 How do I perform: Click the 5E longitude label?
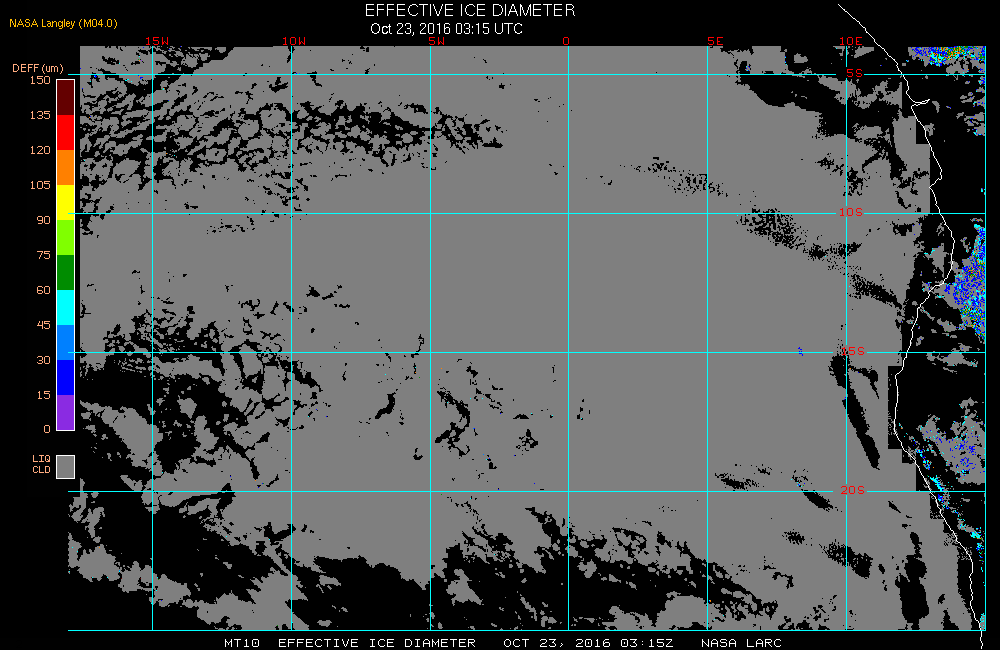coord(715,41)
